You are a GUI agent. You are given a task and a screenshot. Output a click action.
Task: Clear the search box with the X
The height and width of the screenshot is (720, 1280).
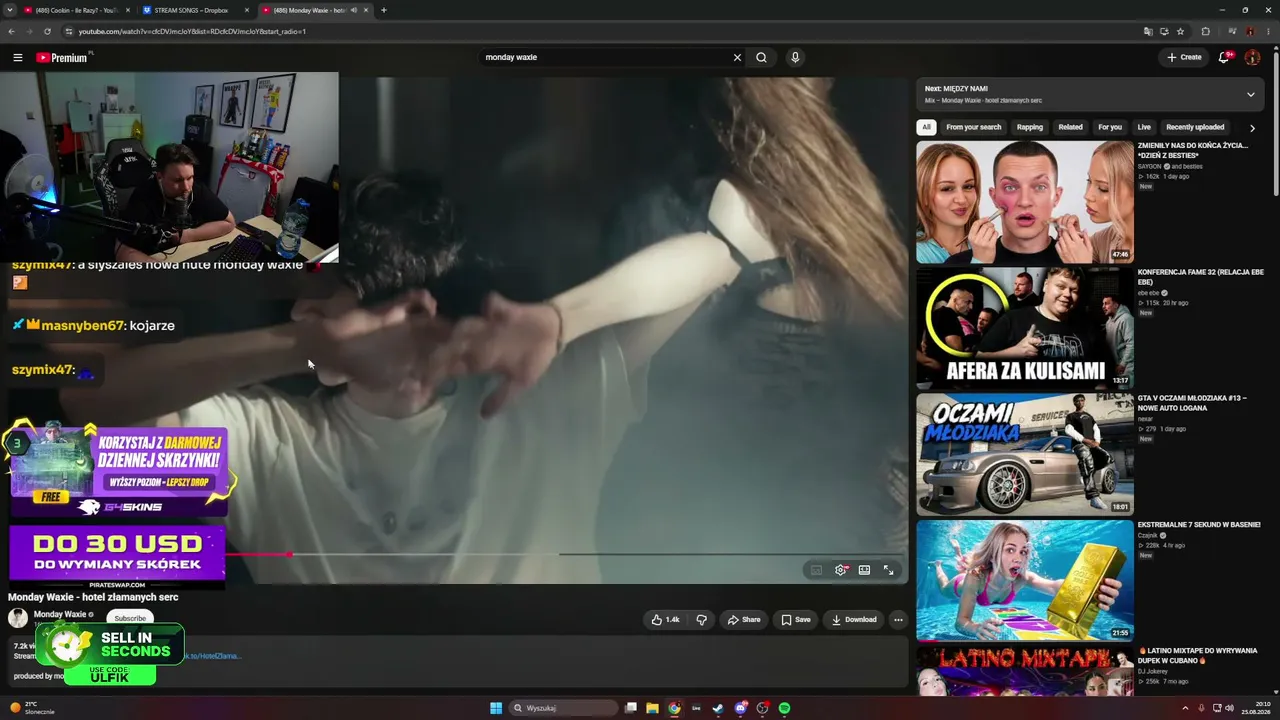(738, 57)
